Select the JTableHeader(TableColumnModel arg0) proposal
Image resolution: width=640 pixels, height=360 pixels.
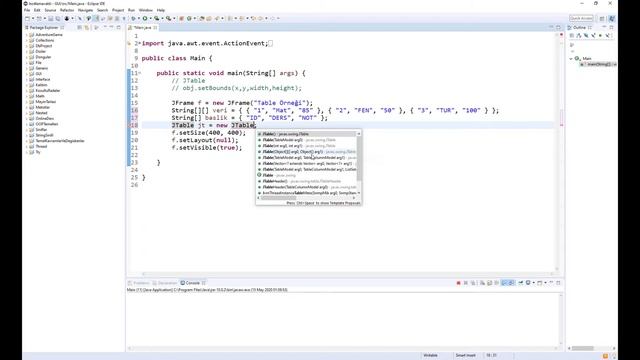click(x=307, y=187)
